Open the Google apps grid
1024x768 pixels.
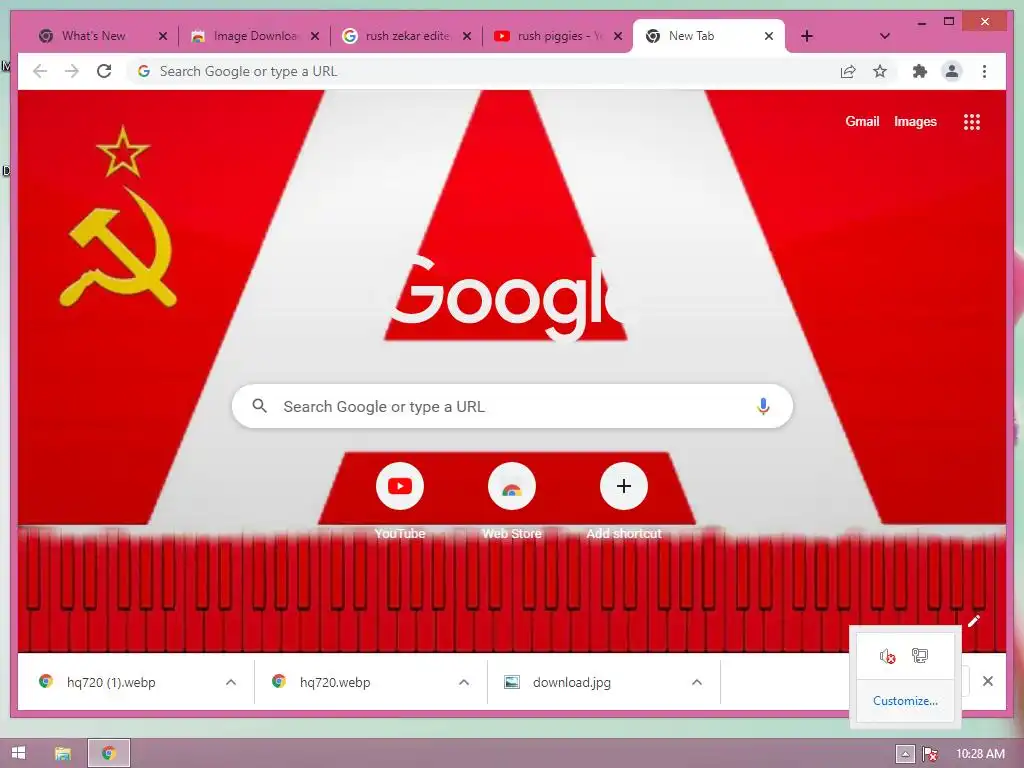click(972, 121)
